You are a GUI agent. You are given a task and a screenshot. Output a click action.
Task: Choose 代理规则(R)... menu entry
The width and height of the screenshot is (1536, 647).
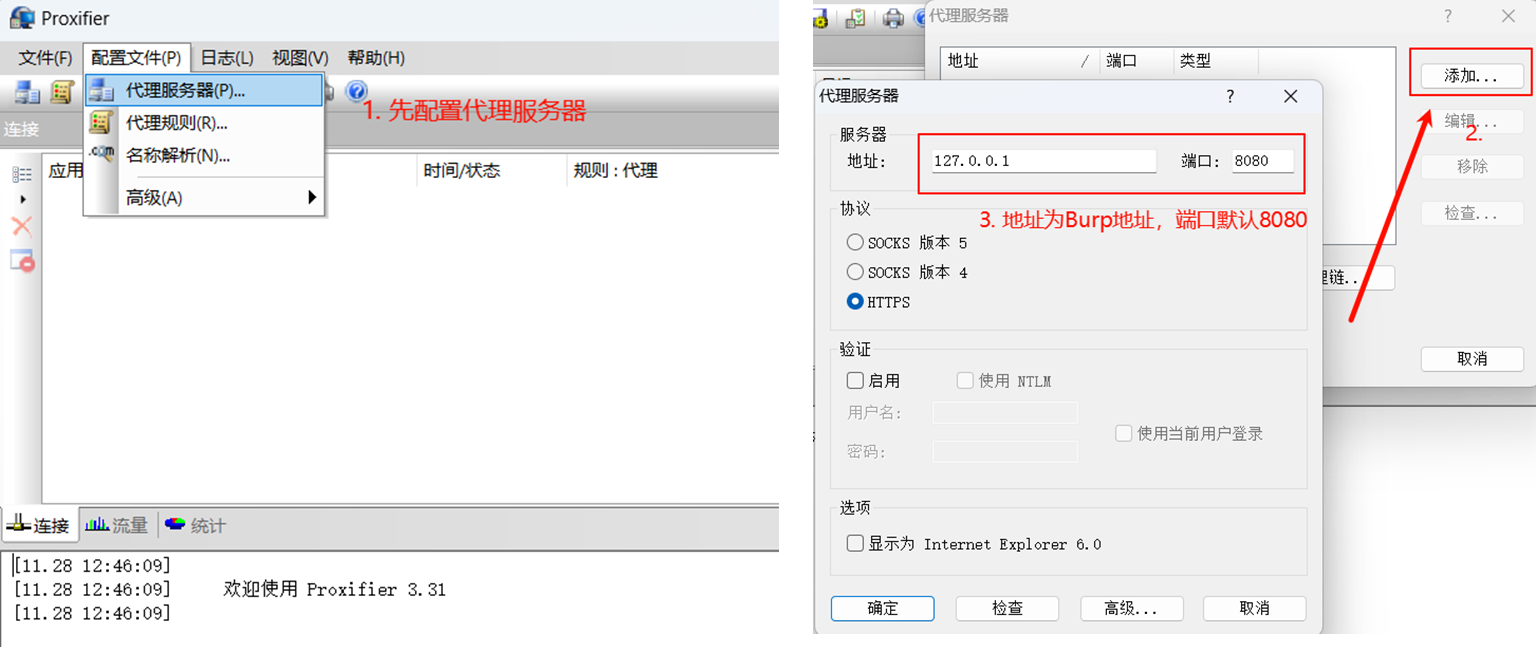pyautogui.click(x=205, y=123)
